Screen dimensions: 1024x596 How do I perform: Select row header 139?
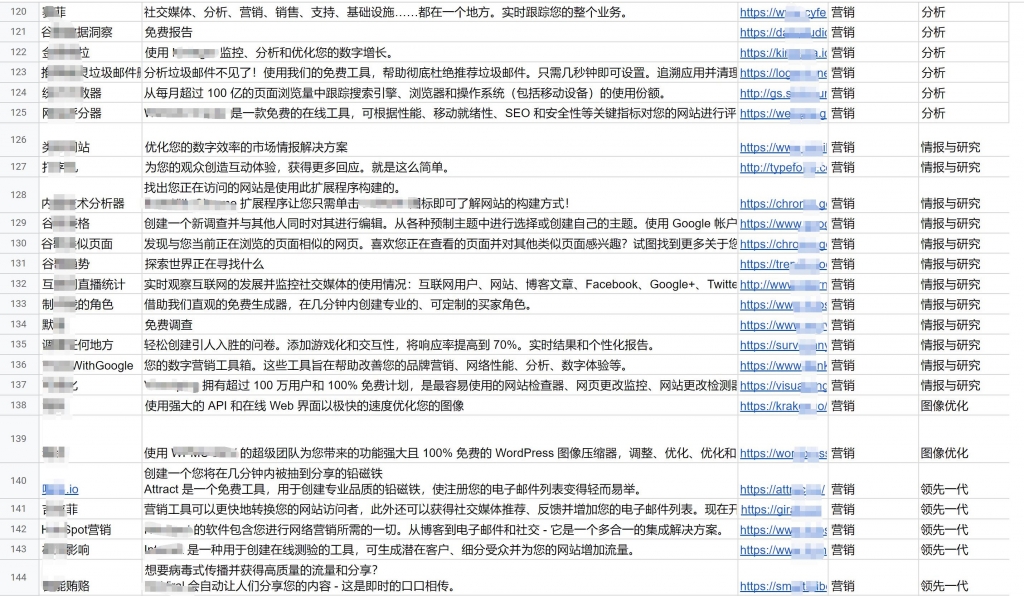[19, 439]
